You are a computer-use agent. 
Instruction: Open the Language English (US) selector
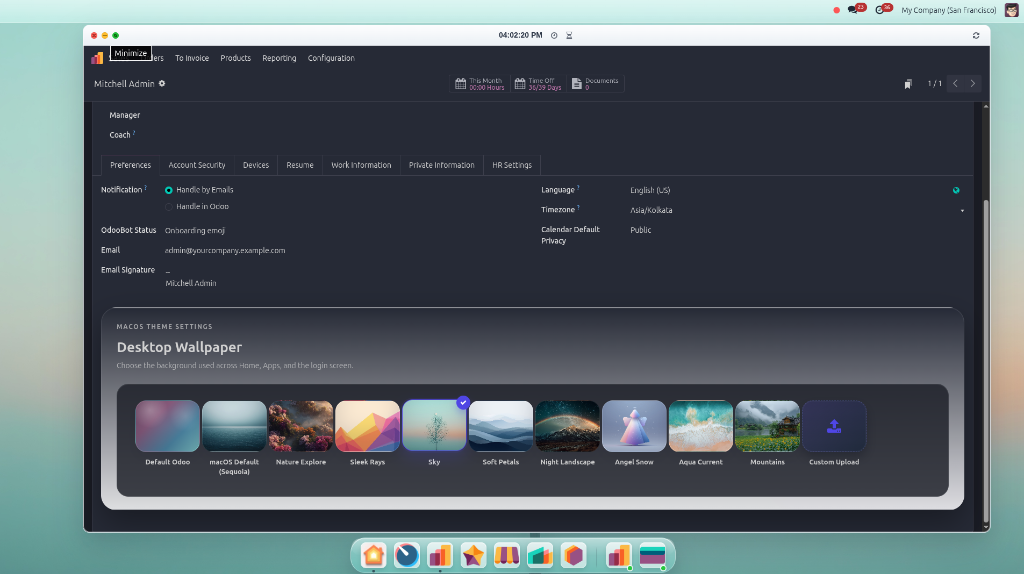click(x=789, y=190)
